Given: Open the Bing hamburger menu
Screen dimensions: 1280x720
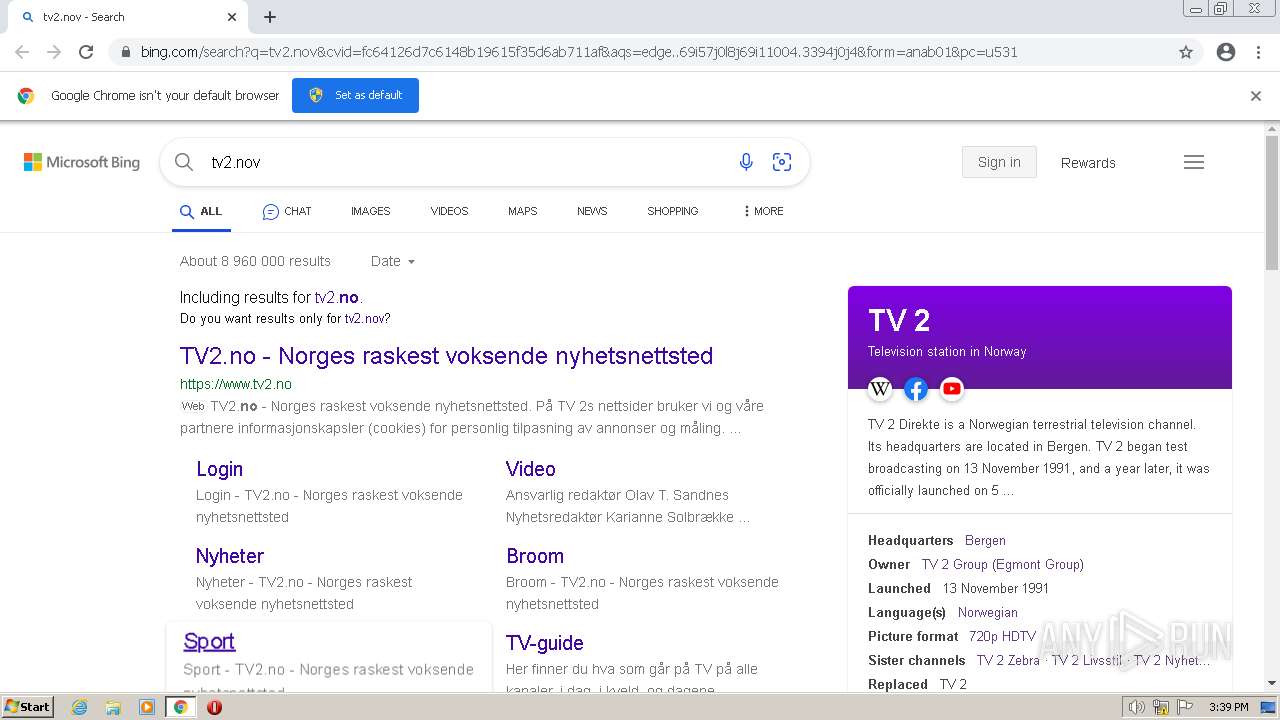Looking at the screenshot, I should (x=1194, y=162).
